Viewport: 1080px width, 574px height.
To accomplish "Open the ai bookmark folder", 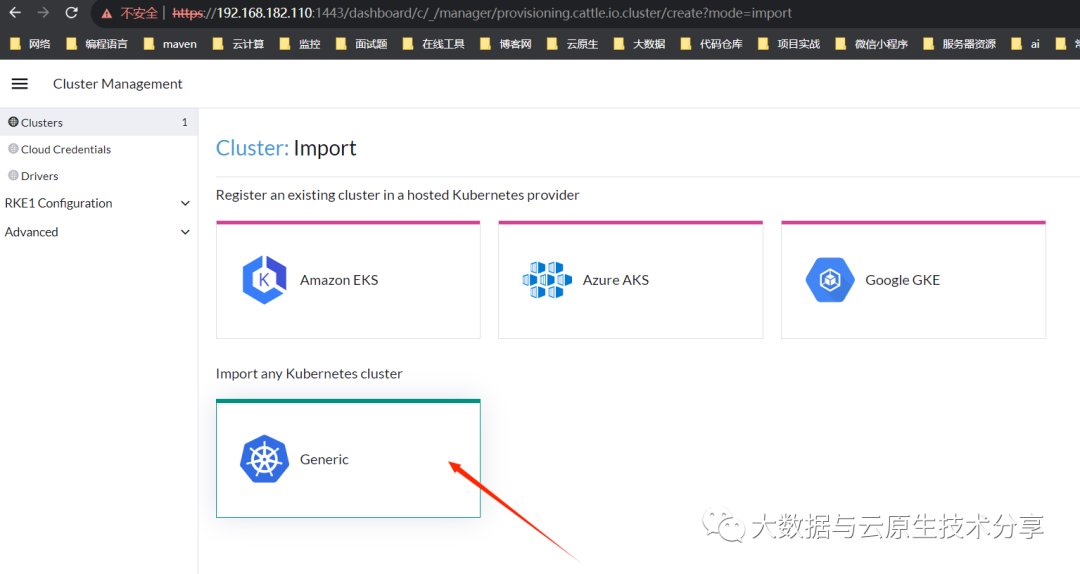I will (1026, 44).
